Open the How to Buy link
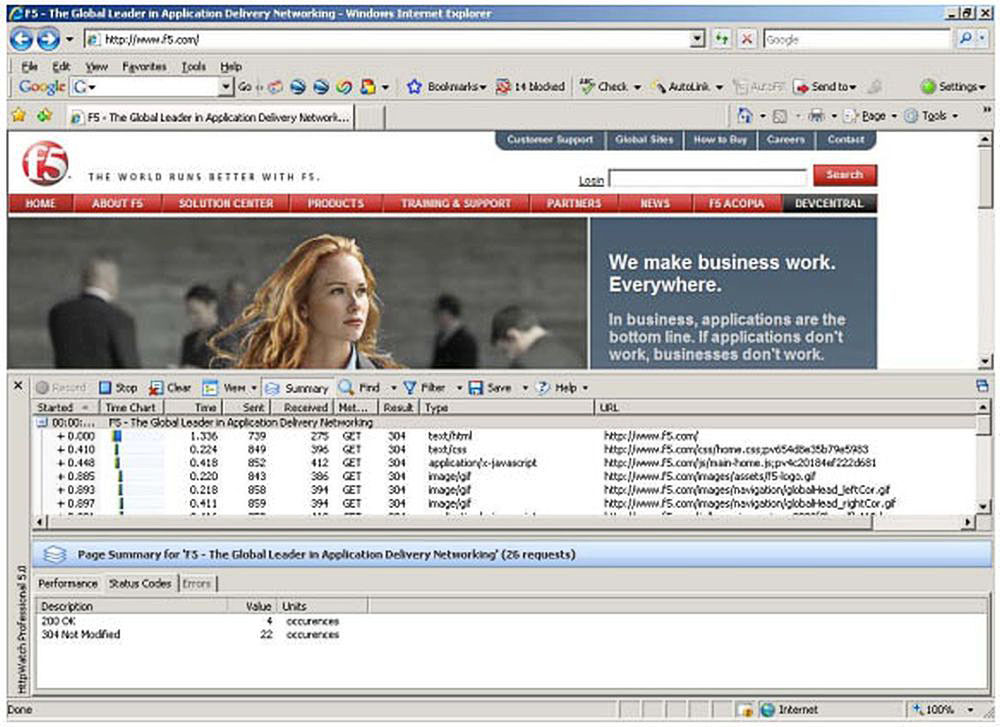Screen dimensions: 1000x727 pos(720,140)
